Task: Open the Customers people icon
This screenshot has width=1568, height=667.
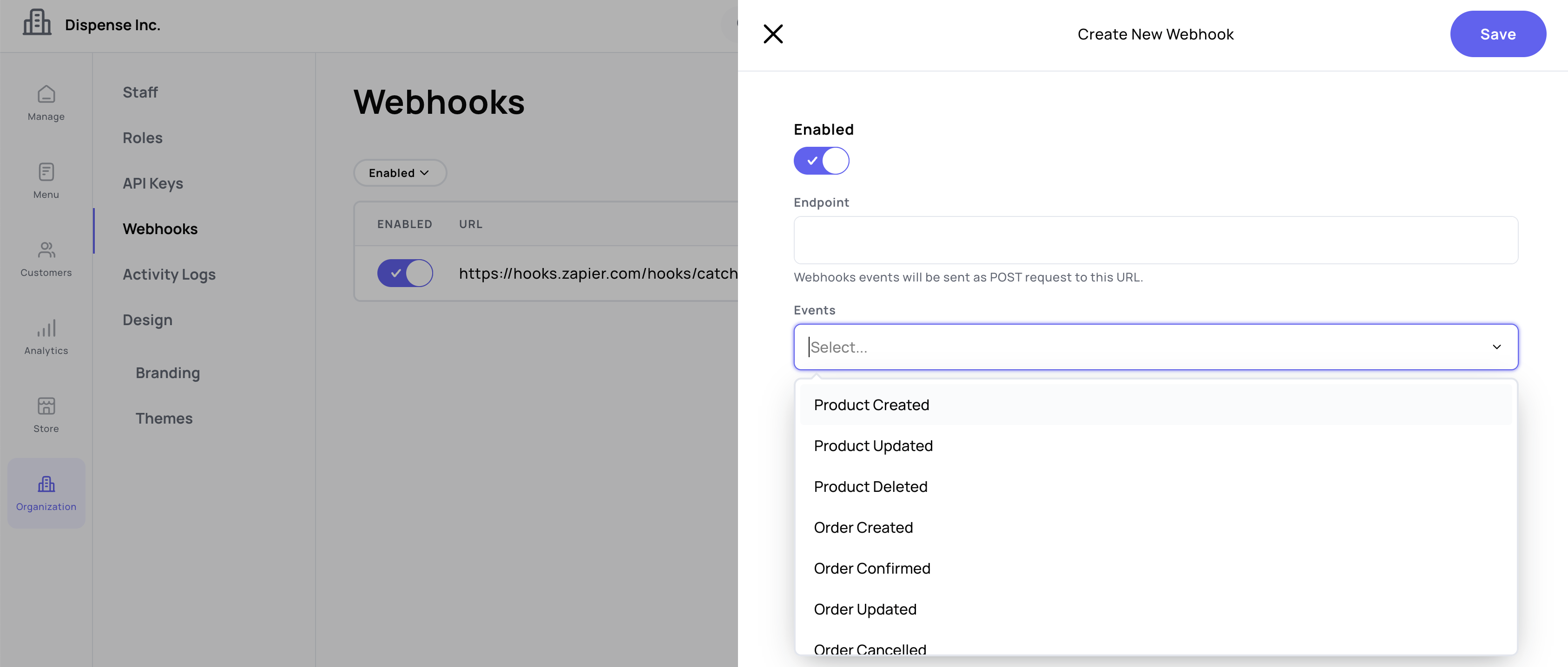Action: click(x=46, y=250)
